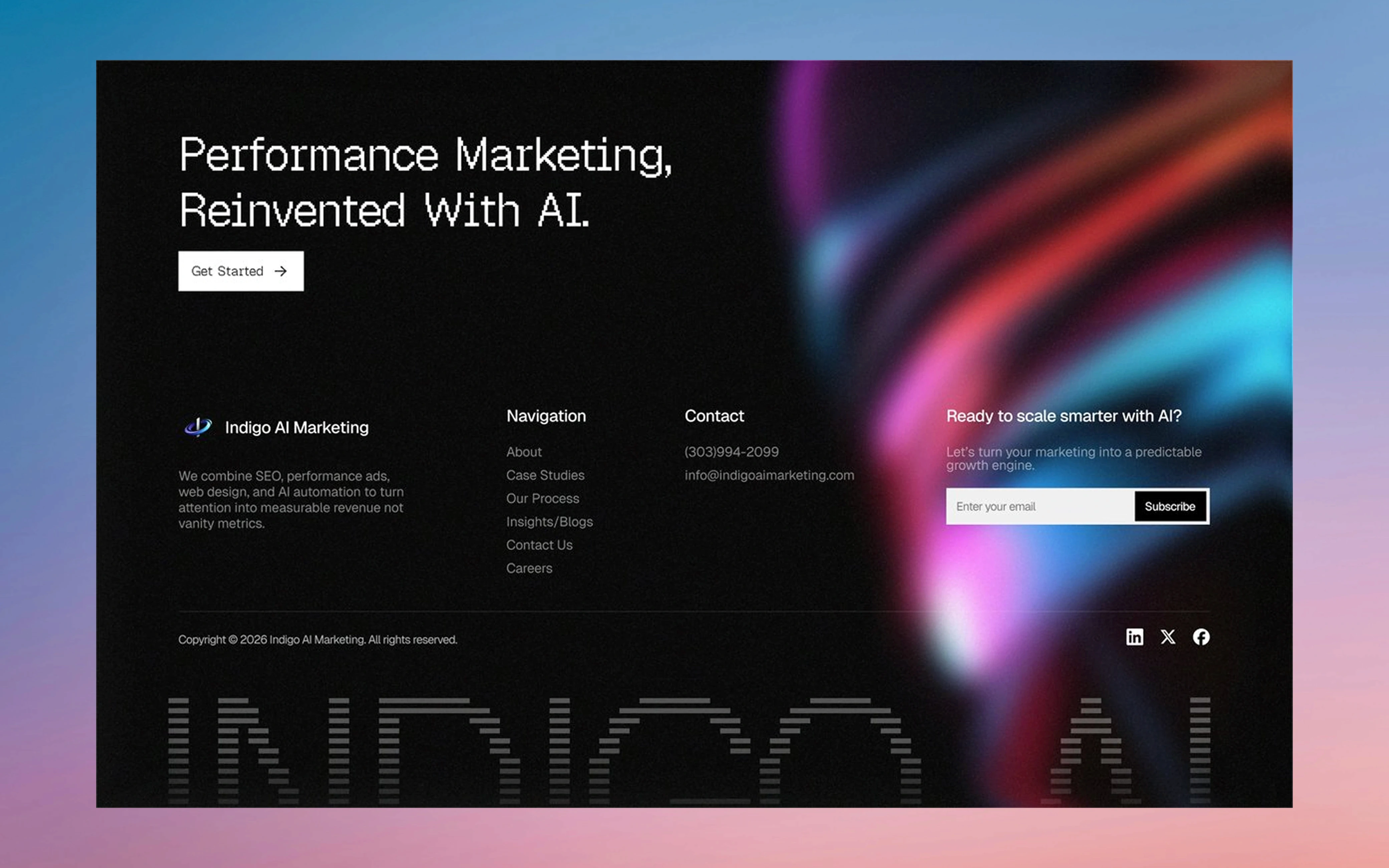Click the Indigo AI Marketing logo icon
1389x868 pixels.
(x=198, y=427)
